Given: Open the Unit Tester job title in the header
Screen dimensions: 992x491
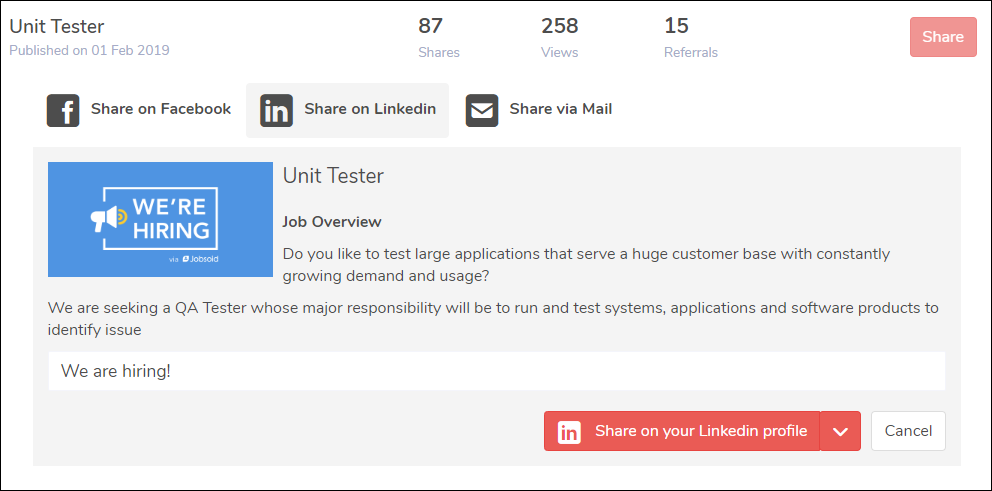Looking at the screenshot, I should click(x=57, y=26).
